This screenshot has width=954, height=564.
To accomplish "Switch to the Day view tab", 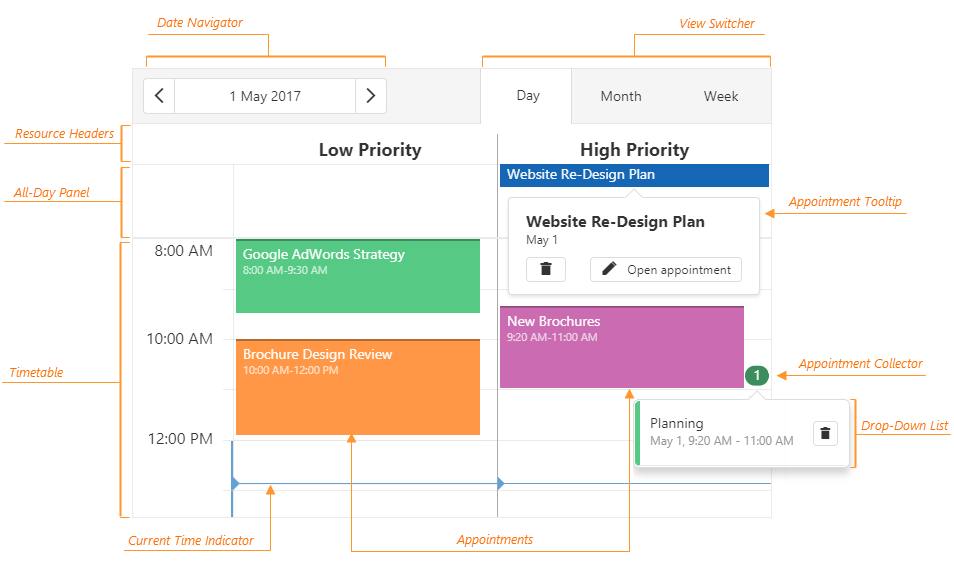I will click(x=528, y=96).
